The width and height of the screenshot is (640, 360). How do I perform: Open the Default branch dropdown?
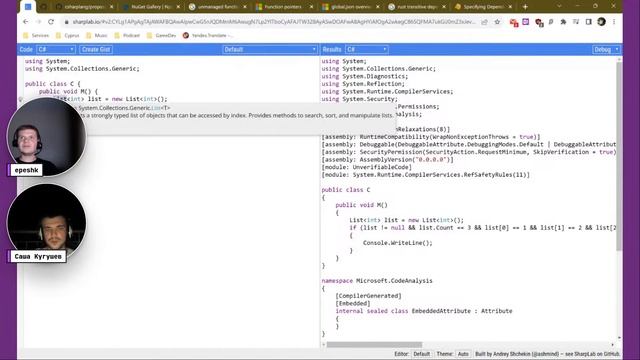coord(270,49)
